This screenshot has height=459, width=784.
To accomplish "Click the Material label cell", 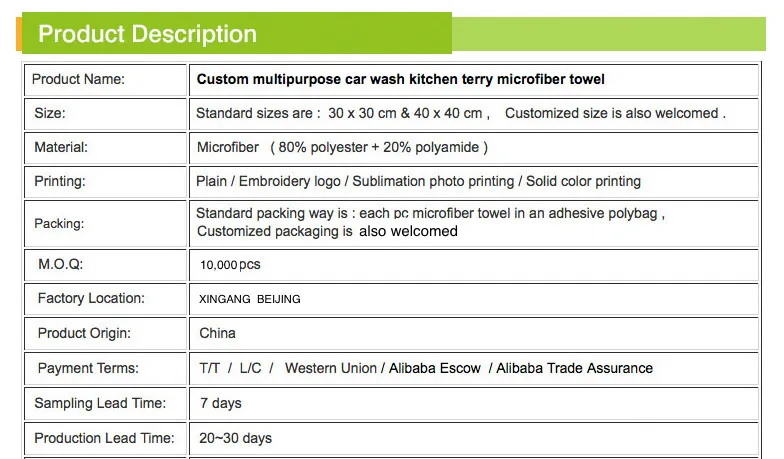I will tap(62, 147).
